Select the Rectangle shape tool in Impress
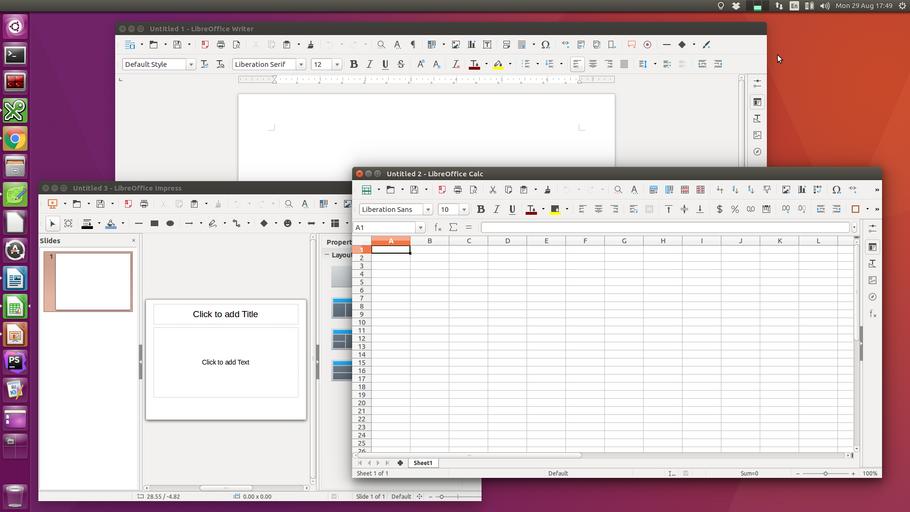 coord(154,223)
